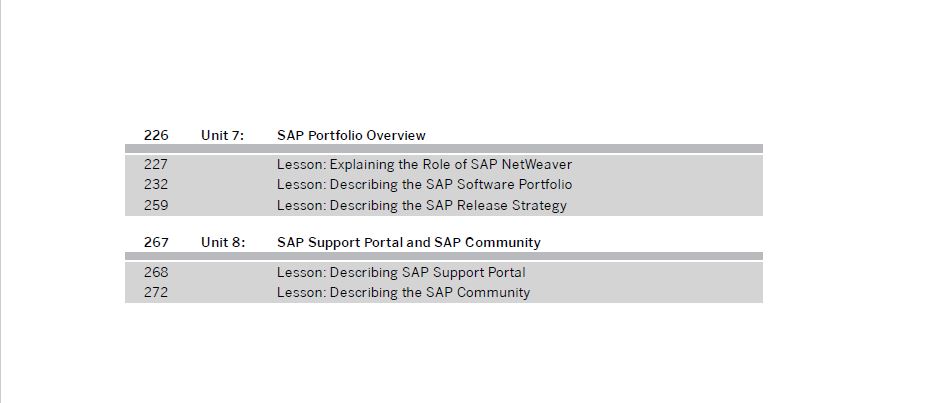Screen dimensions: 928x403
Task: Open lesson Describing SAP Support Portal
Action: [x=401, y=272]
